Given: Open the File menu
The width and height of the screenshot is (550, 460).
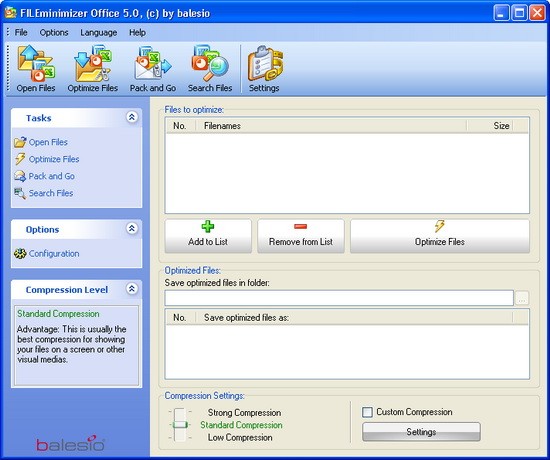Looking at the screenshot, I should [21, 32].
